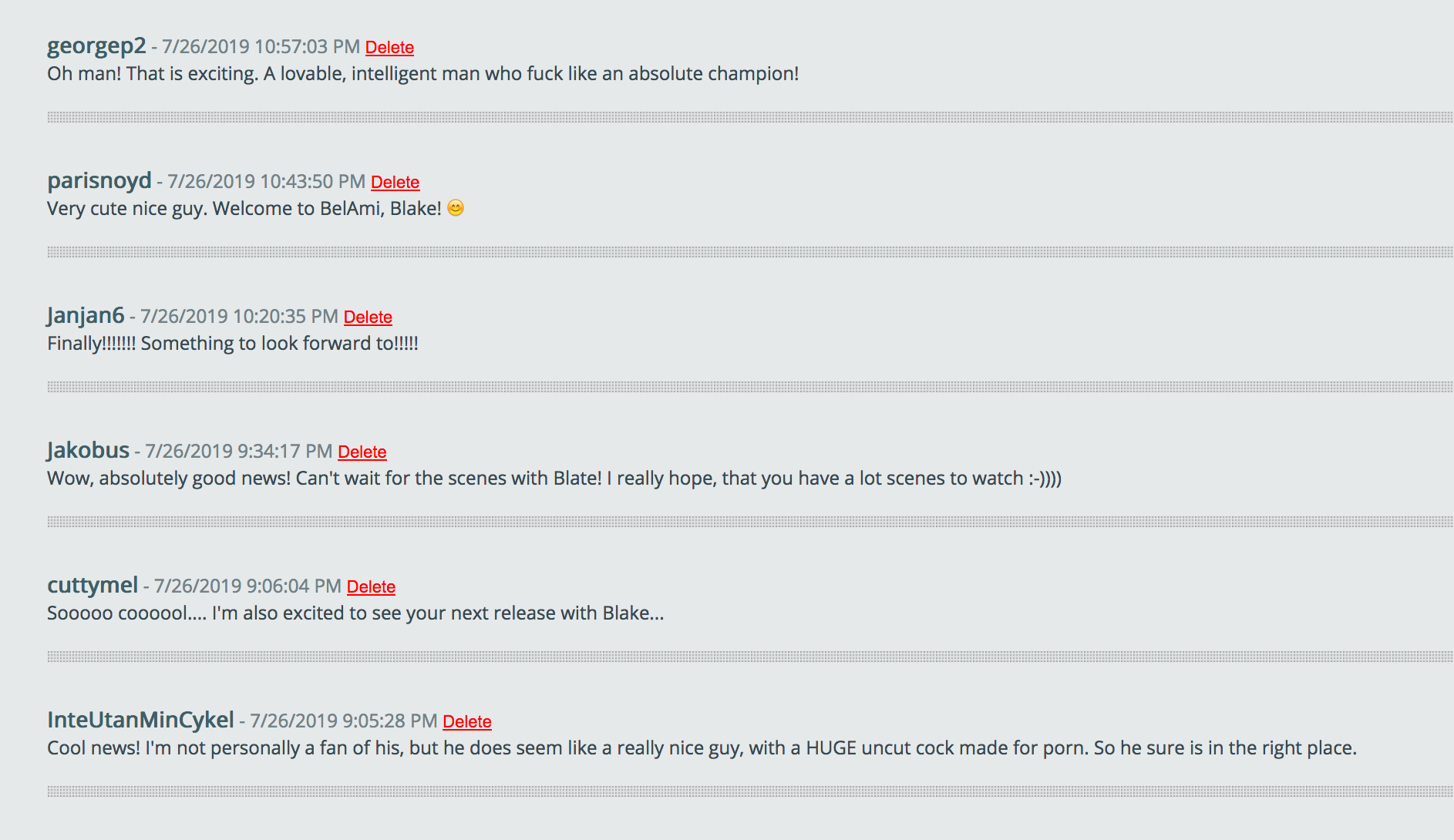
Task: Open InteUtanMinCykel username
Action: coord(140,721)
